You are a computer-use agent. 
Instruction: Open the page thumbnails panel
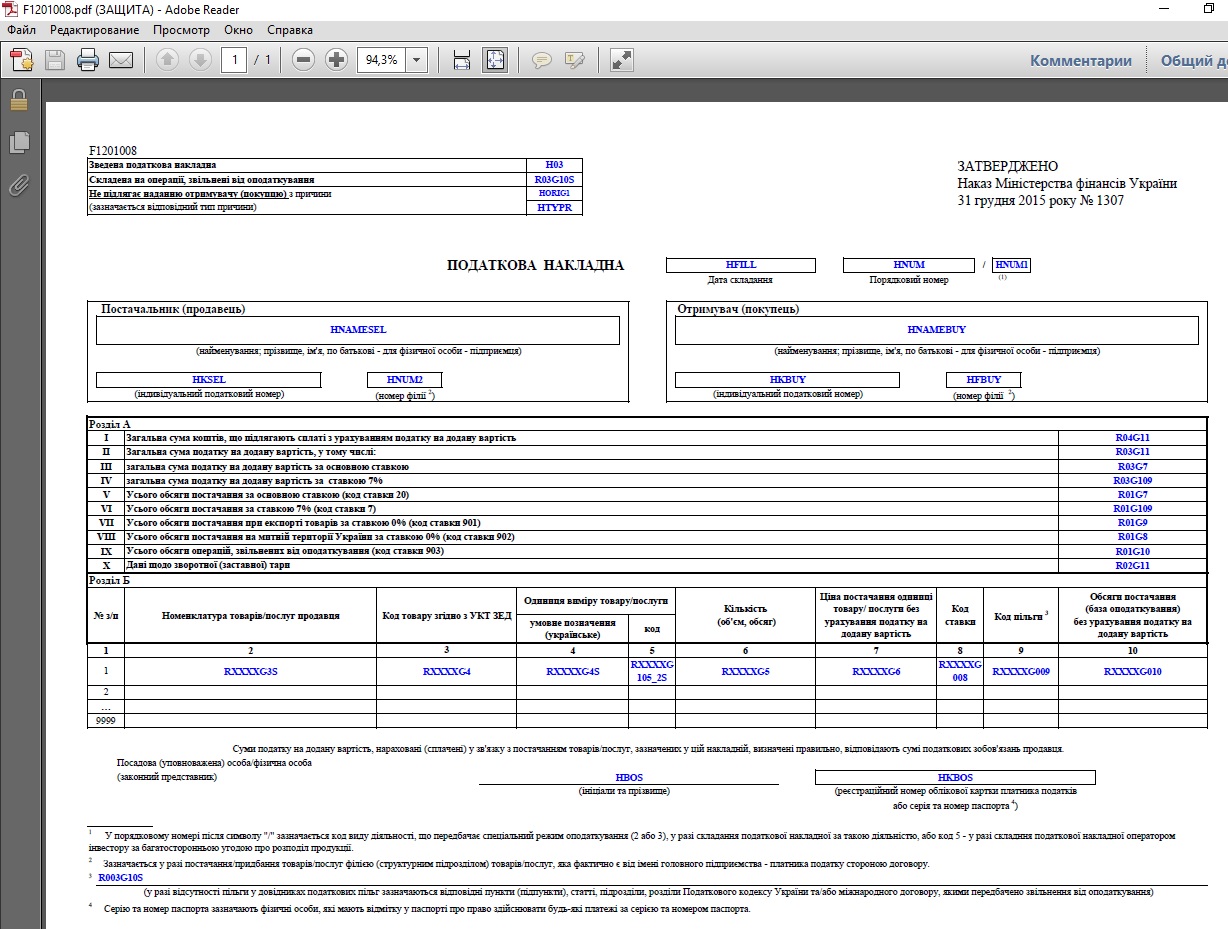[18, 143]
